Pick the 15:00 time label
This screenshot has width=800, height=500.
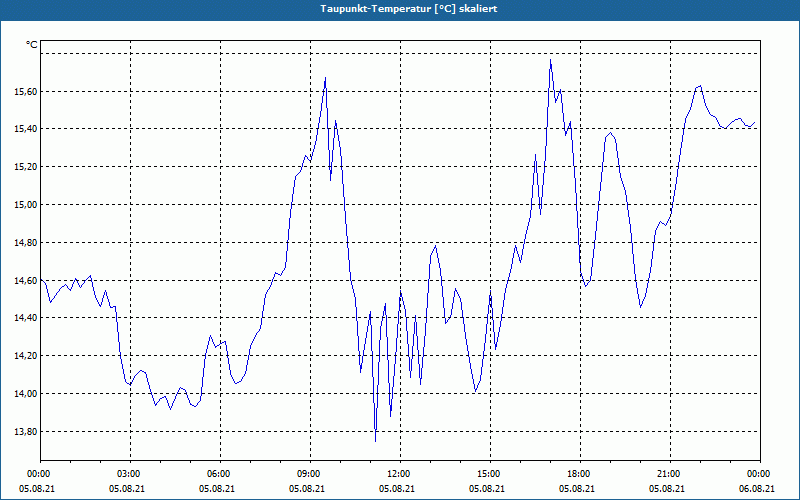click(x=490, y=474)
